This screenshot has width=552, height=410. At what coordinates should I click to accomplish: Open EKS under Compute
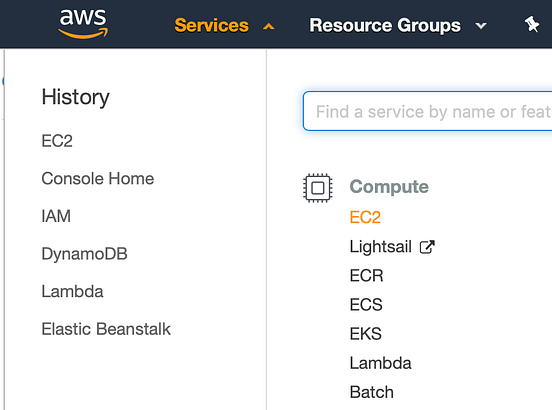366,334
